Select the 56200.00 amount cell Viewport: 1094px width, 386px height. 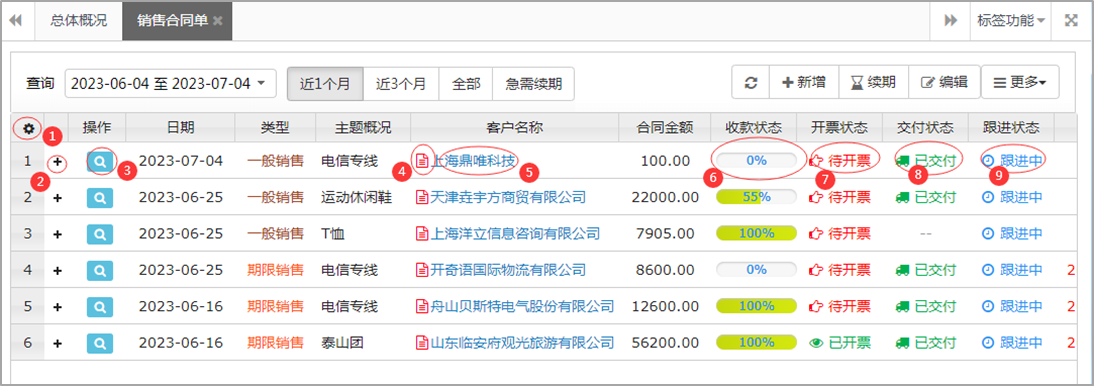665,343
